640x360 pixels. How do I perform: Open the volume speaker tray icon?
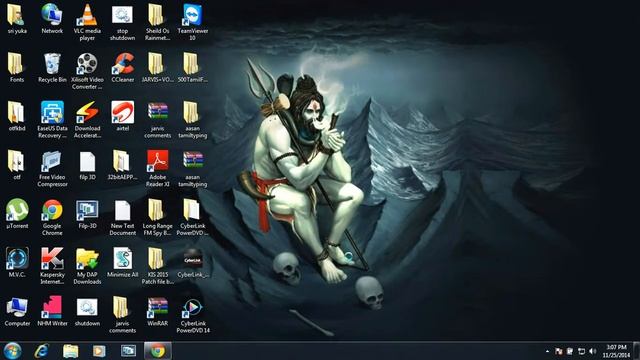593,351
